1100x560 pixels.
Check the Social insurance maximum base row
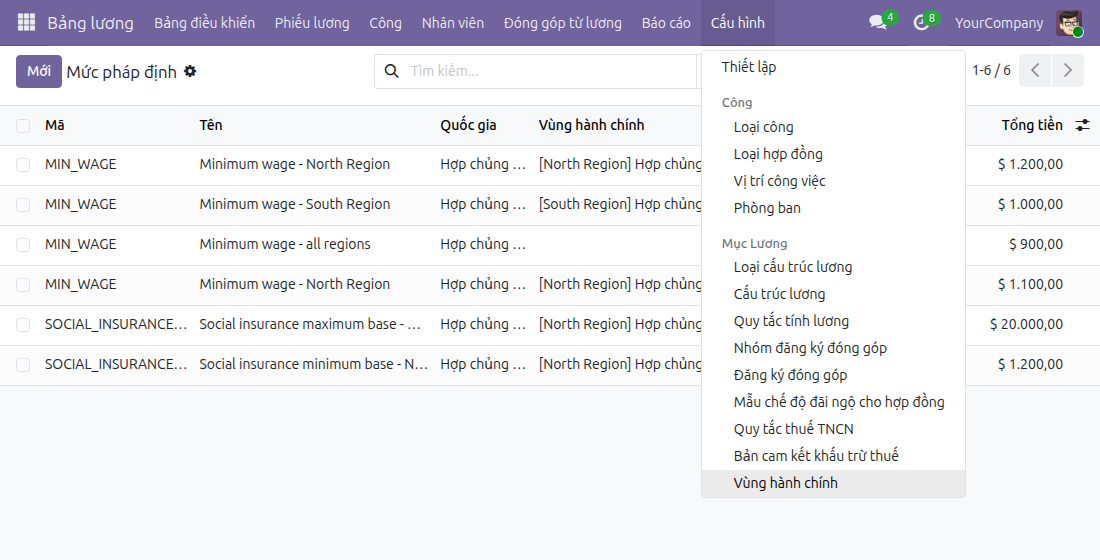(23, 325)
